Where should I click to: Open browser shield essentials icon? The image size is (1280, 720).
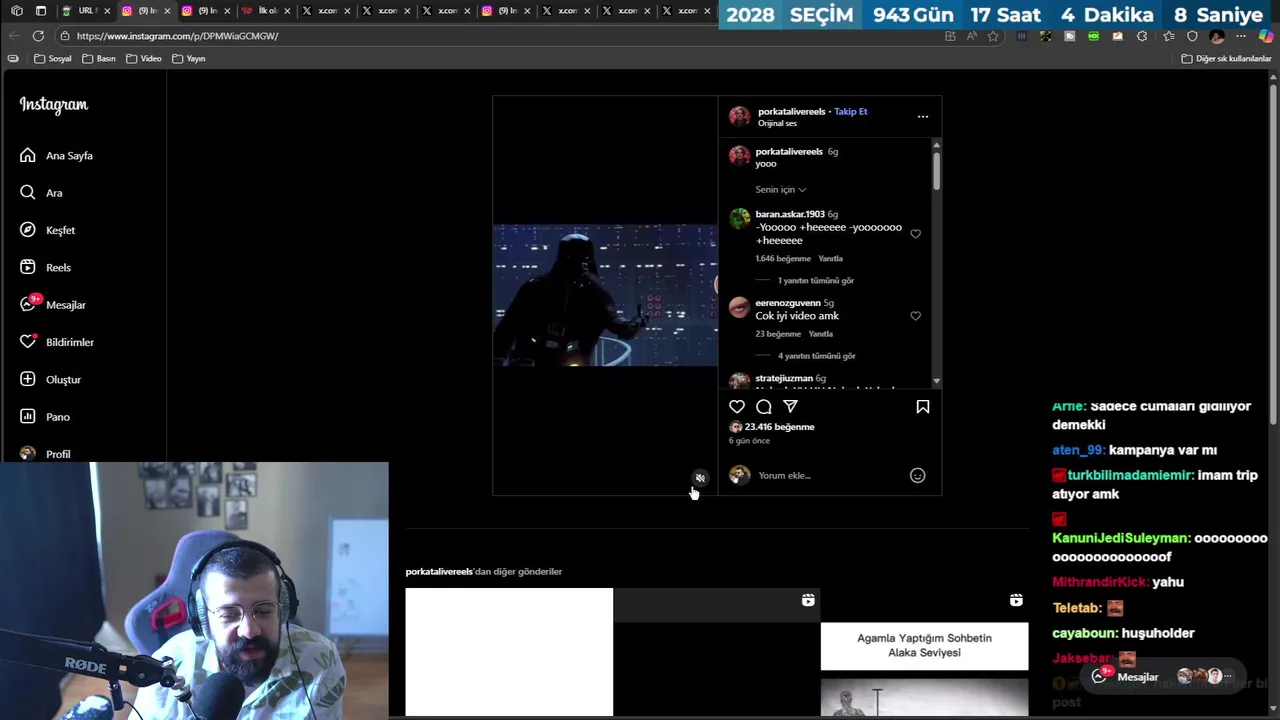(1192, 36)
